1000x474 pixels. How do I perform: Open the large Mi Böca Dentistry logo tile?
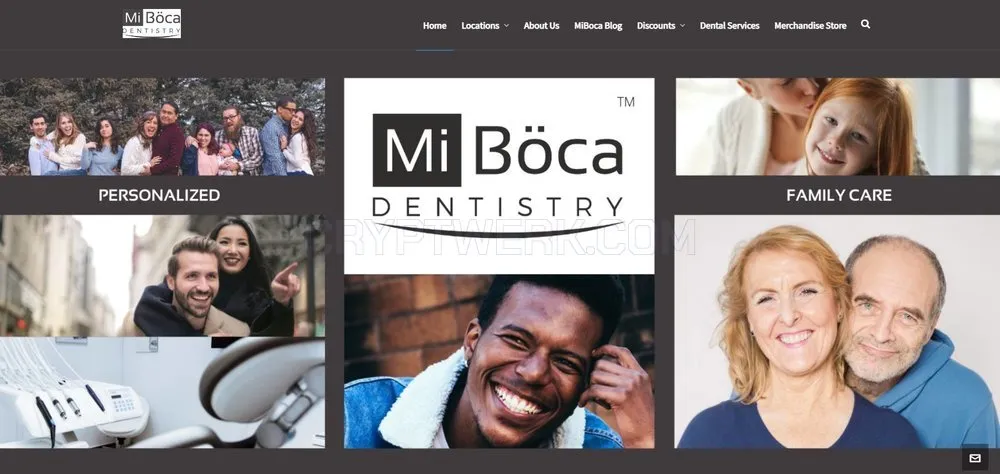499,176
